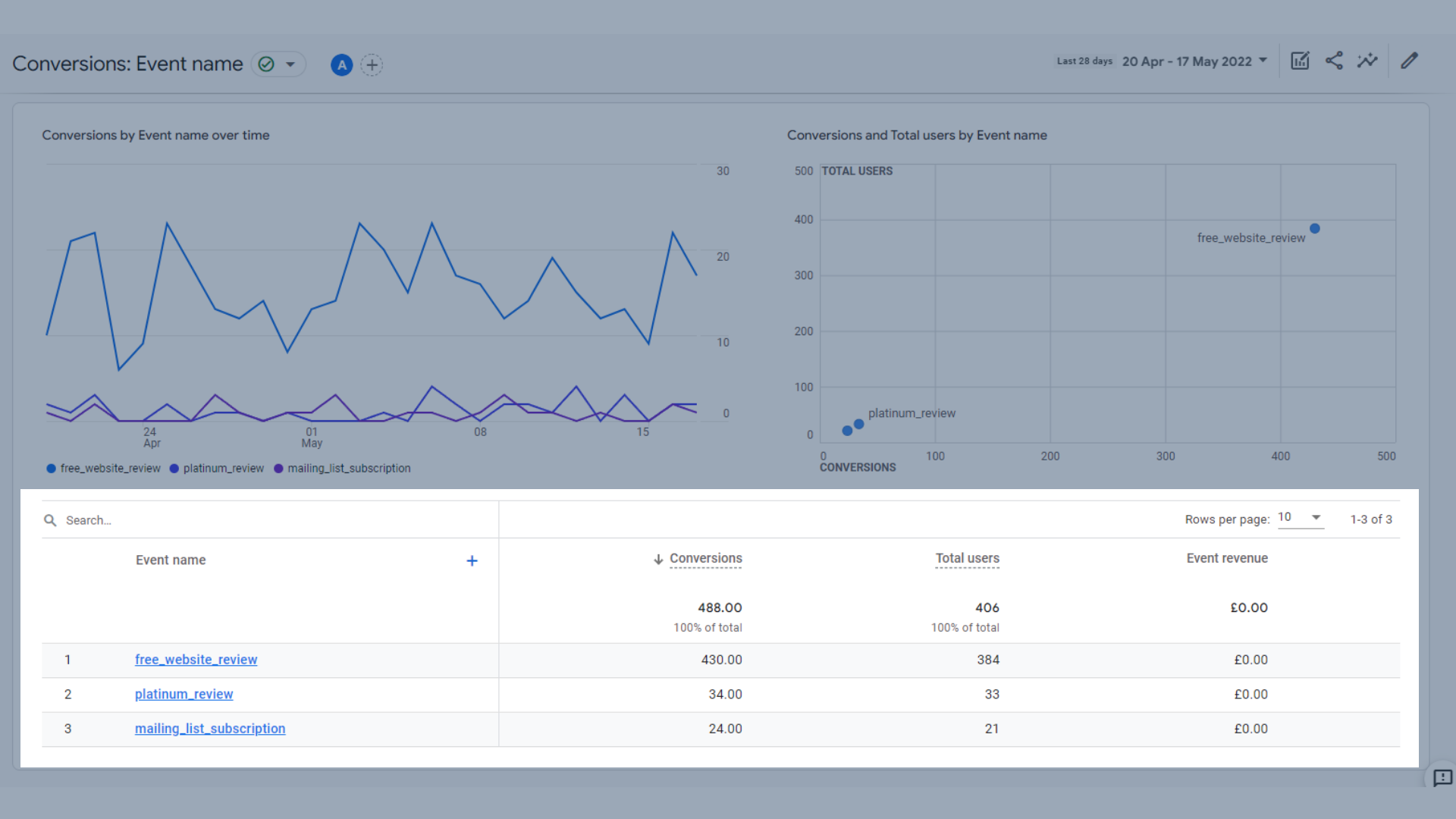The width and height of the screenshot is (1456, 819).
Task: Expand the date range dropdown
Action: tap(1194, 61)
